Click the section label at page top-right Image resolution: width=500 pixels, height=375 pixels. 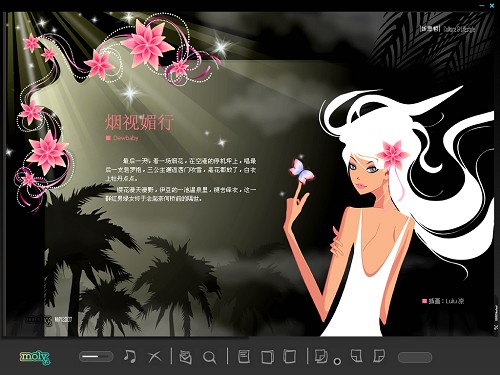[448, 29]
